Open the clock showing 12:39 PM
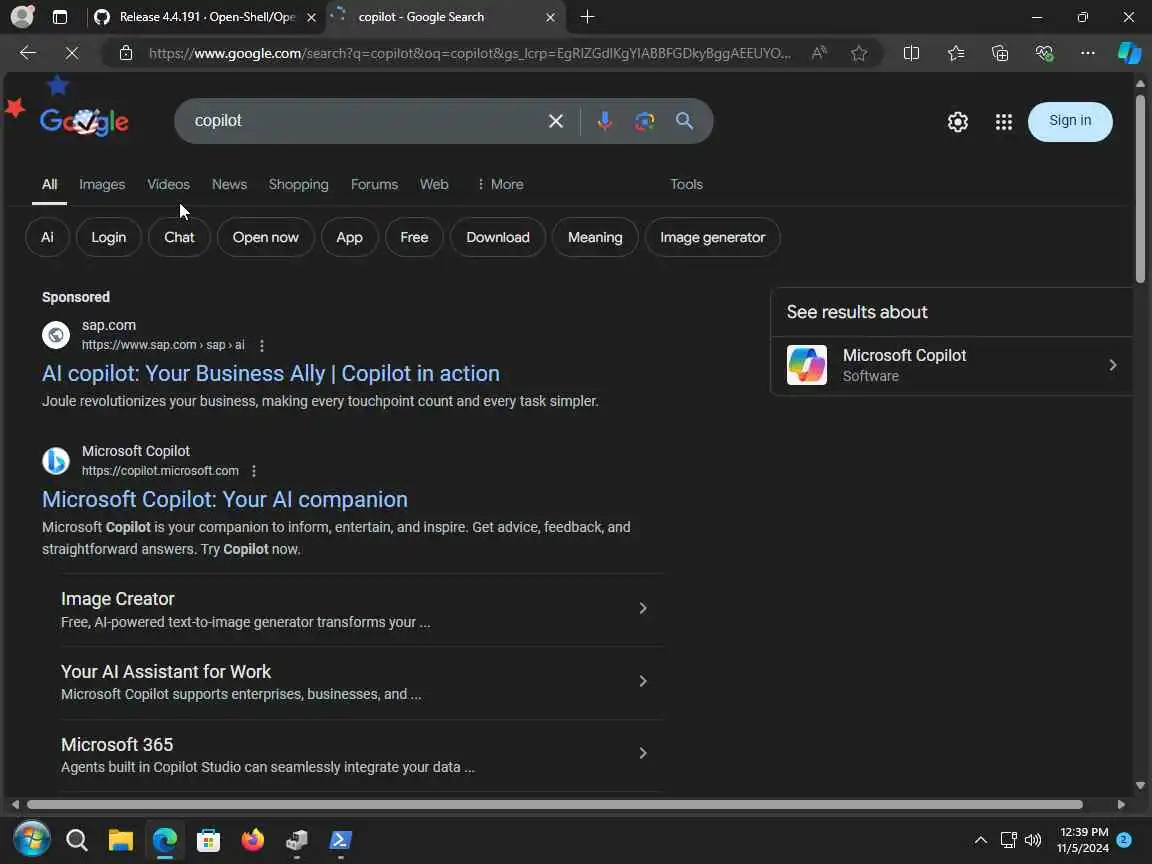The width and height of the screenshot is (1152, 864). point(1084,840)
